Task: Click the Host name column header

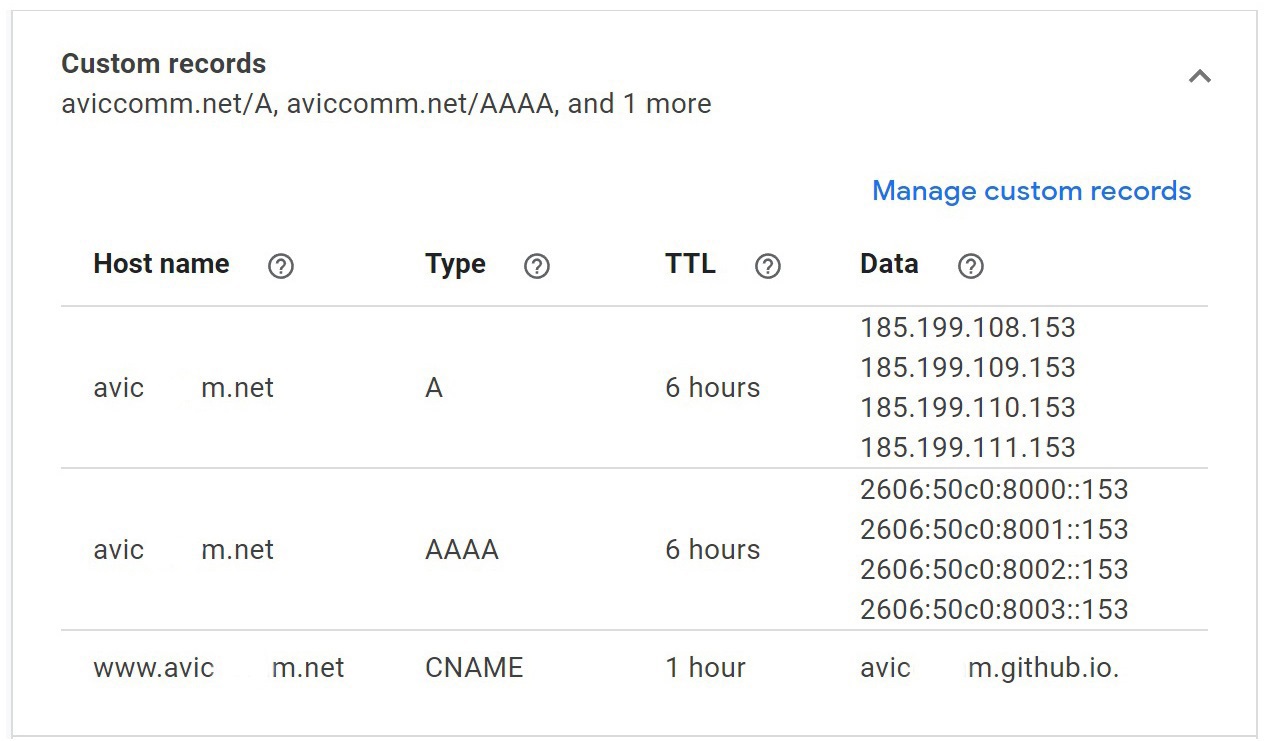Action: coord(161,264)
